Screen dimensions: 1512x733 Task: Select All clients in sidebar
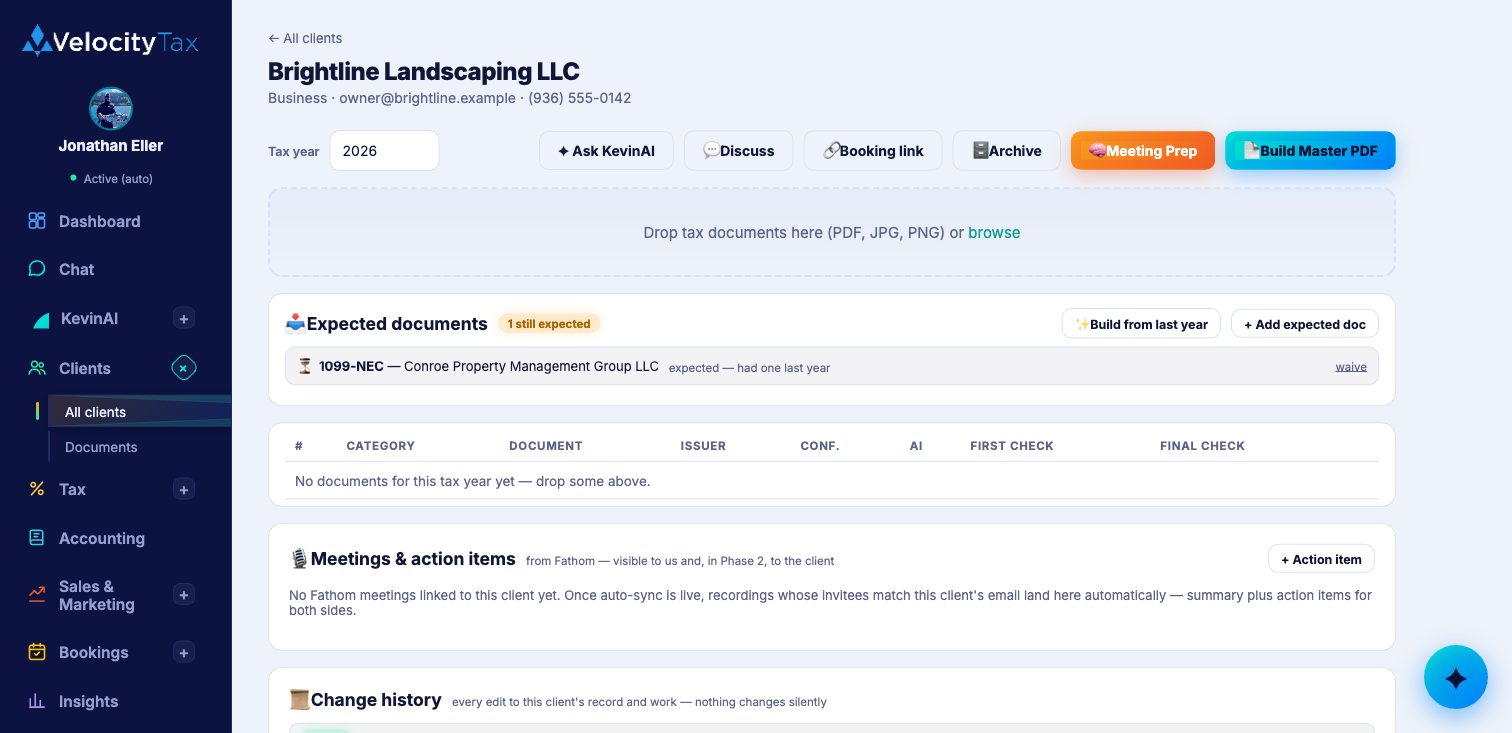(x=140, y=411)
